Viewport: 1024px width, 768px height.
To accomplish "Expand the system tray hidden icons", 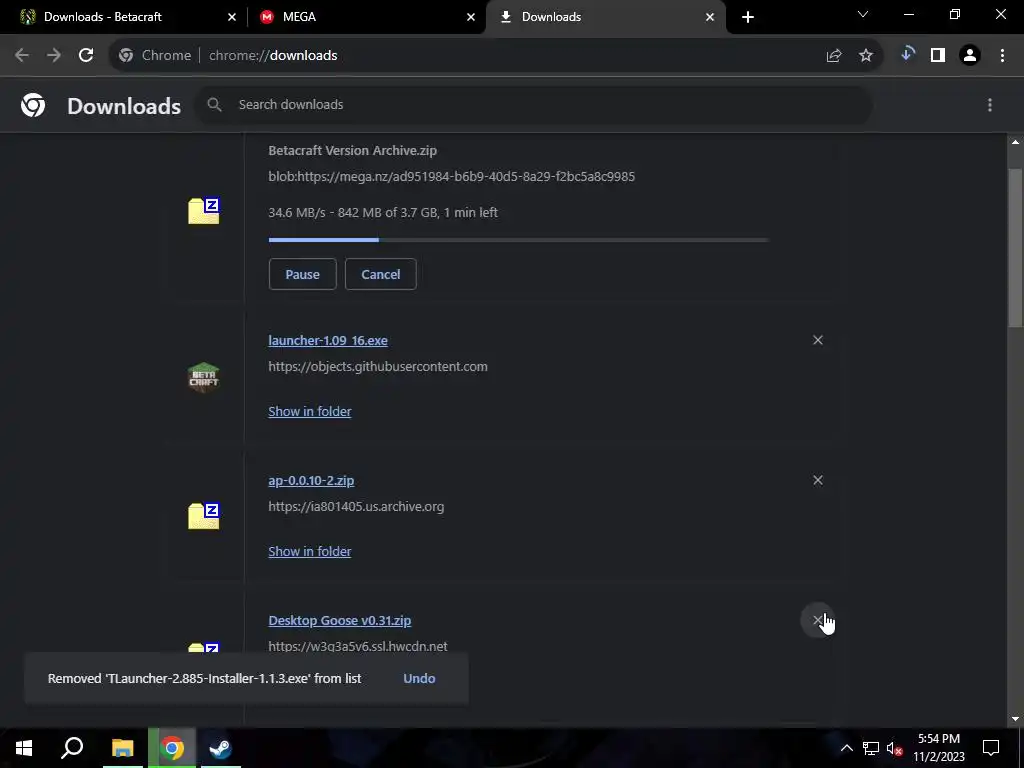I will pyautogui.click(x=846, y=748).
